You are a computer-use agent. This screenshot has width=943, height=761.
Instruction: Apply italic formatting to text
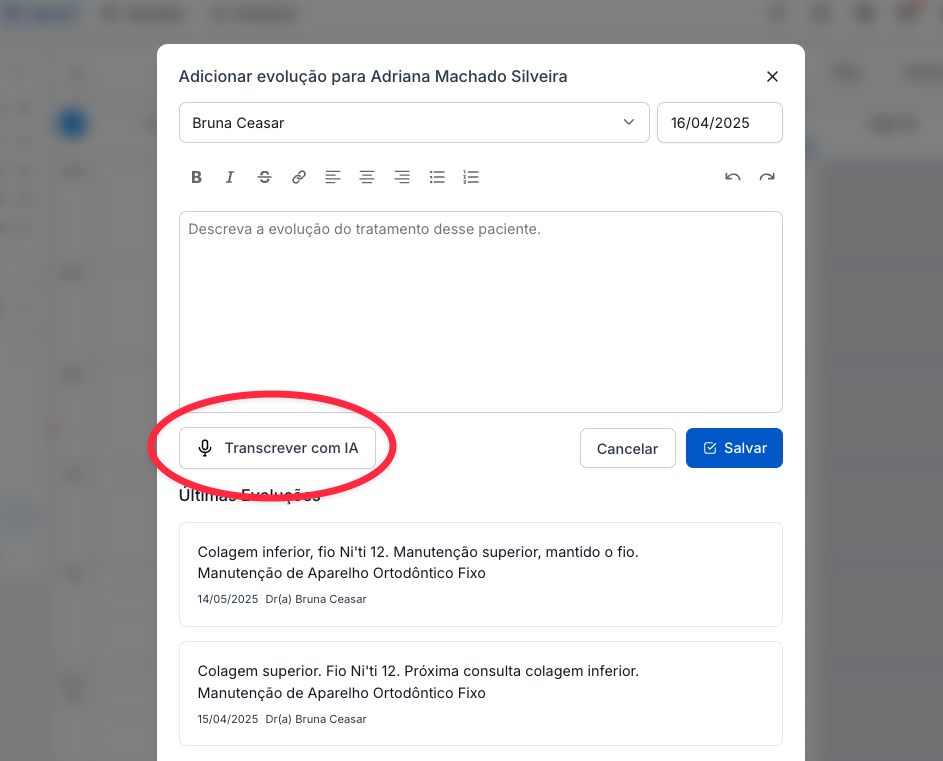[230, 177]
